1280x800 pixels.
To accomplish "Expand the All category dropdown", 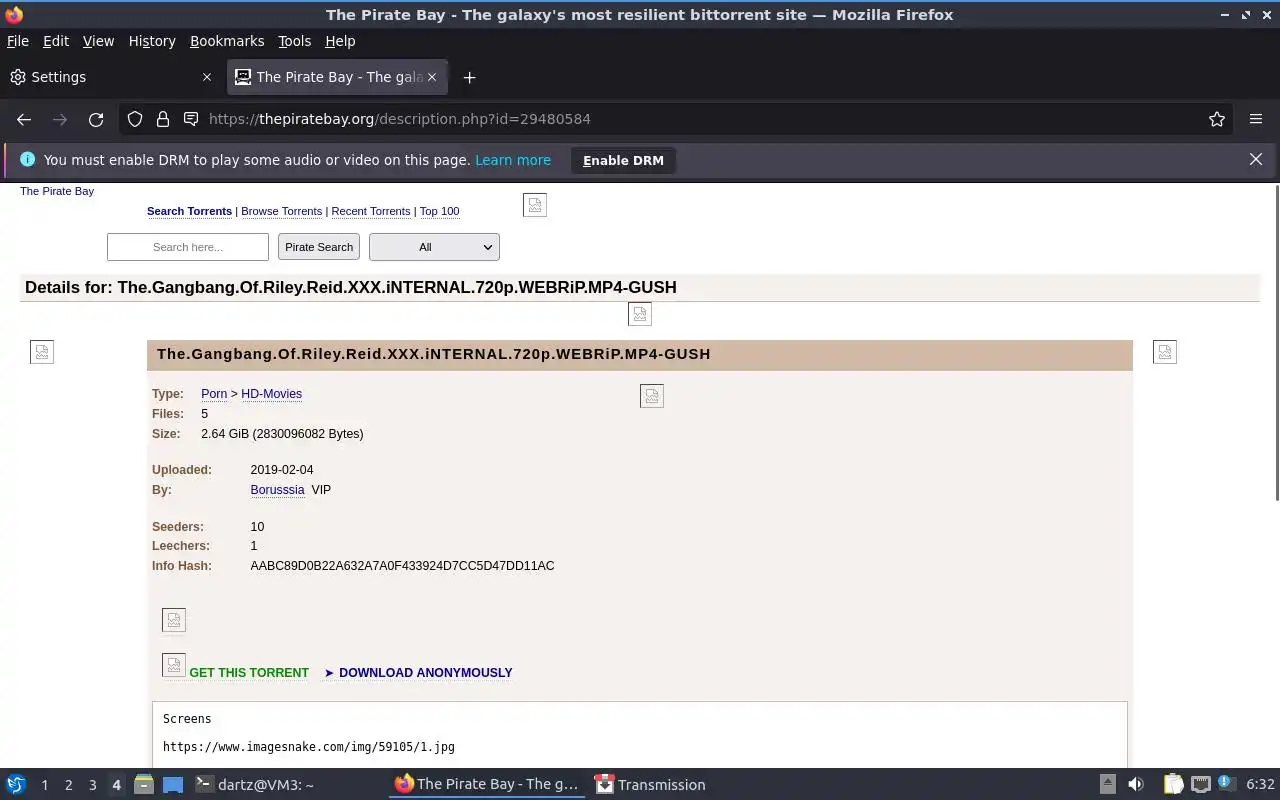I will click(434, 247).
